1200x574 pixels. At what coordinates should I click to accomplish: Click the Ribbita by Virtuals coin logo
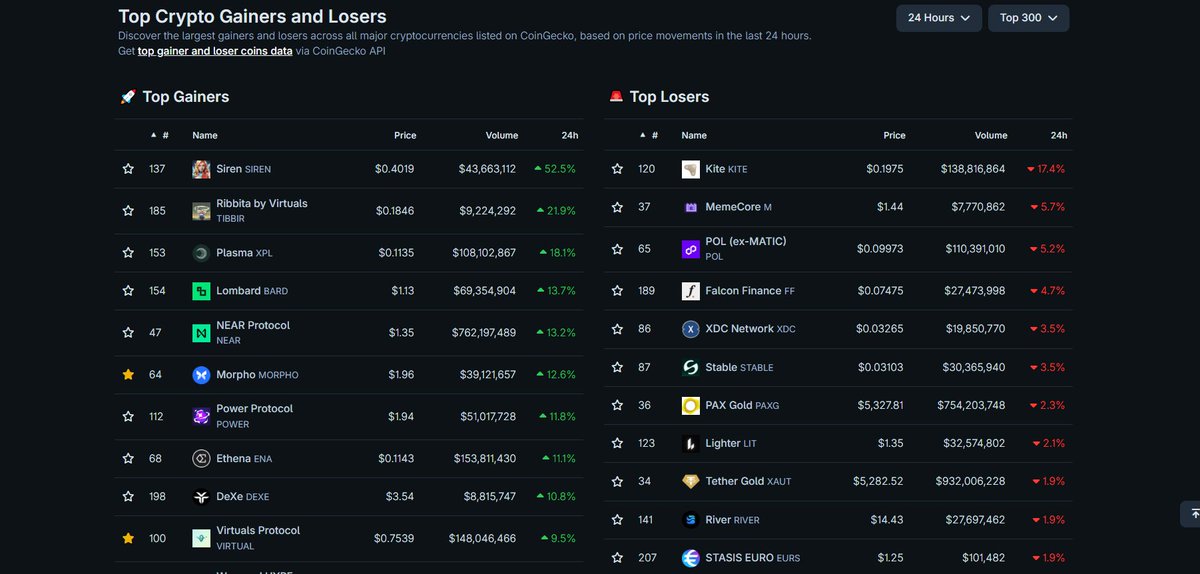pyautogui.click(x=201, y=211)
